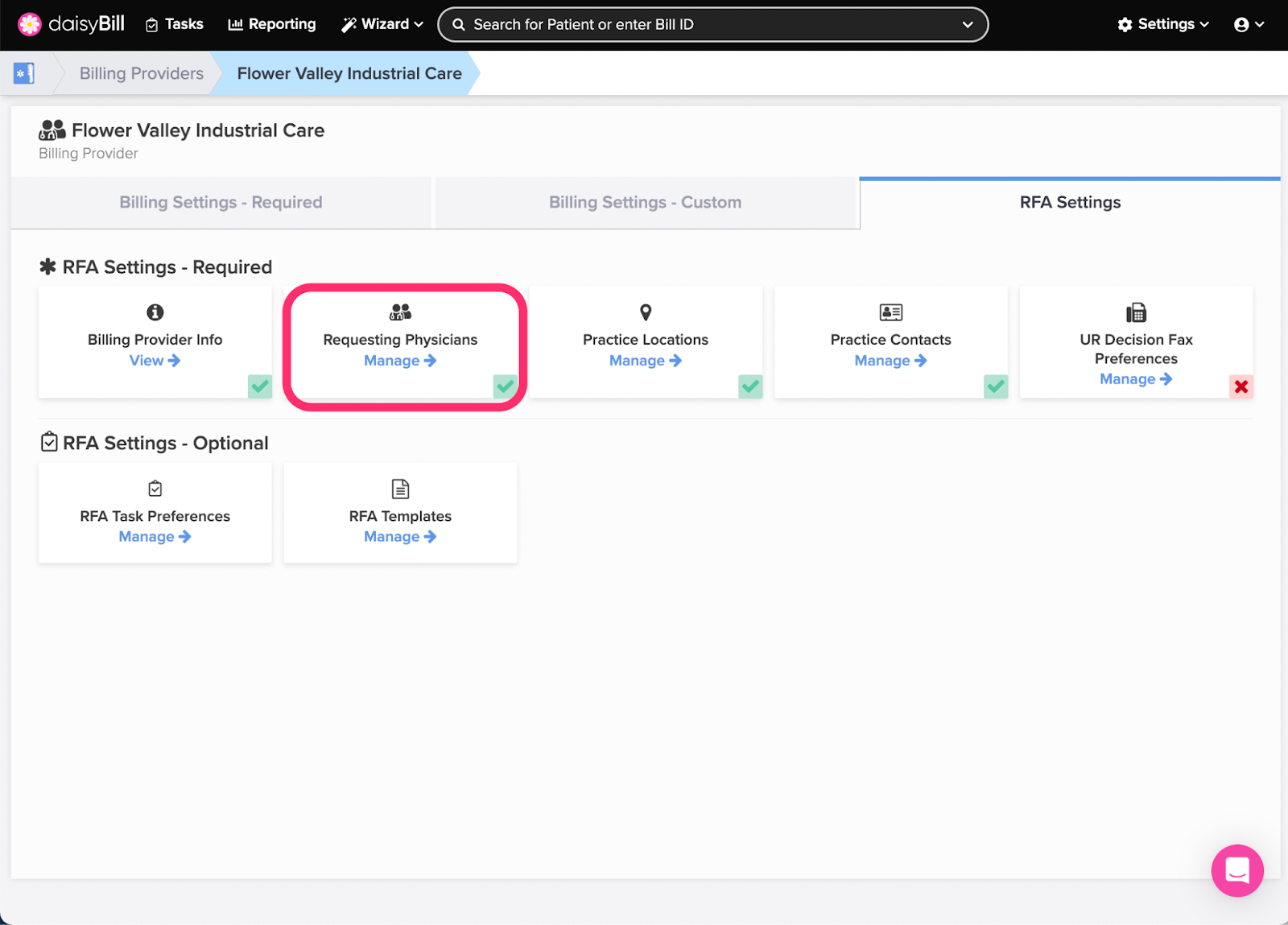Open Tasks from the top navigation

pos(175,24)
